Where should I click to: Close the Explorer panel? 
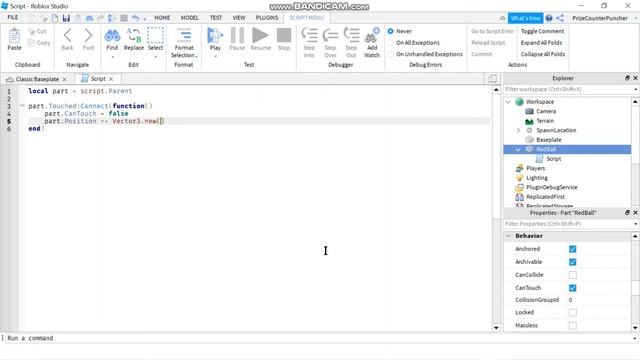pos(635,78)
